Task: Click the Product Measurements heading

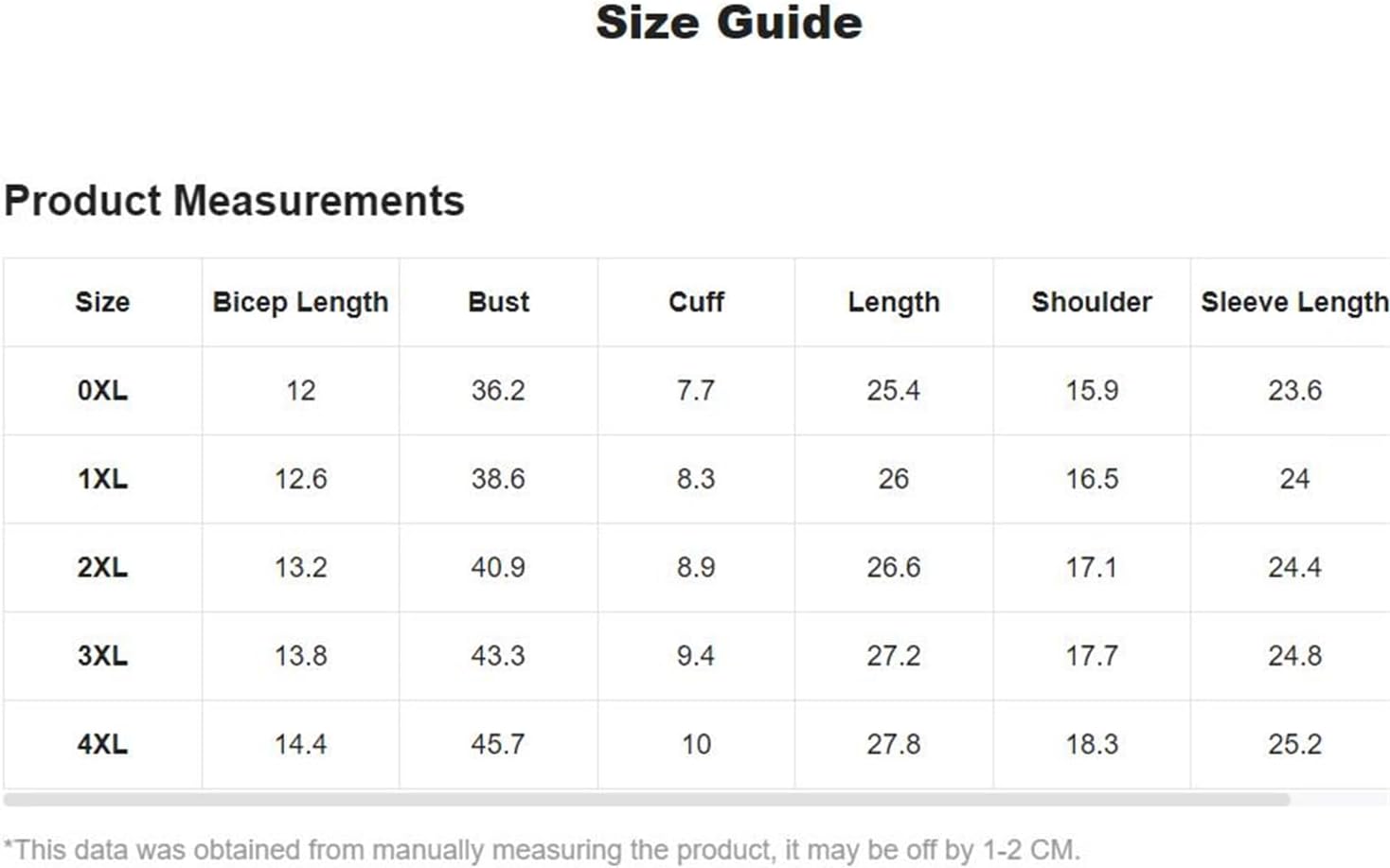Action: (234, 202)
